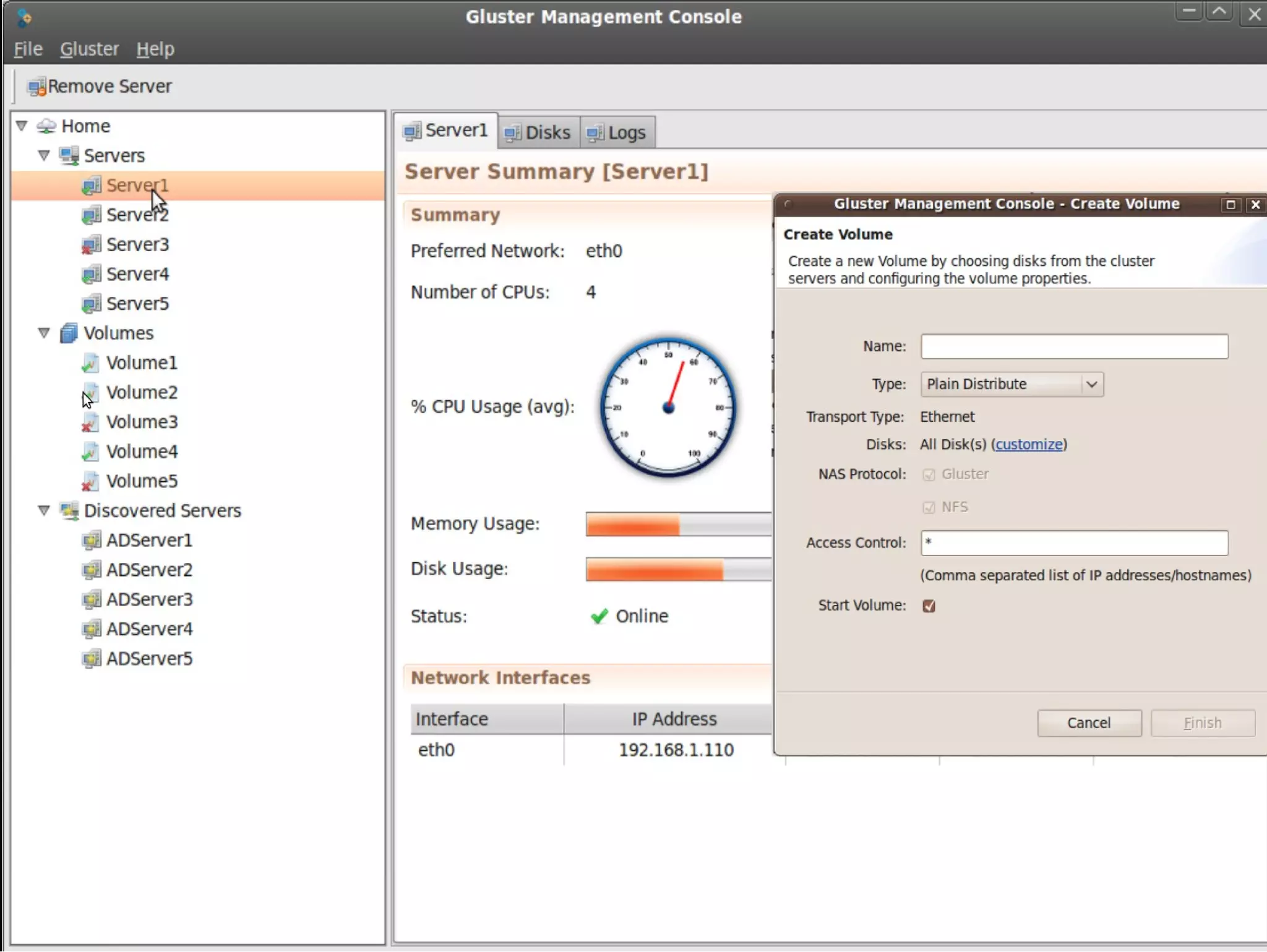Click the Remove Server toolbar icon
This screenshot has height=952, width=1267.
37,87
